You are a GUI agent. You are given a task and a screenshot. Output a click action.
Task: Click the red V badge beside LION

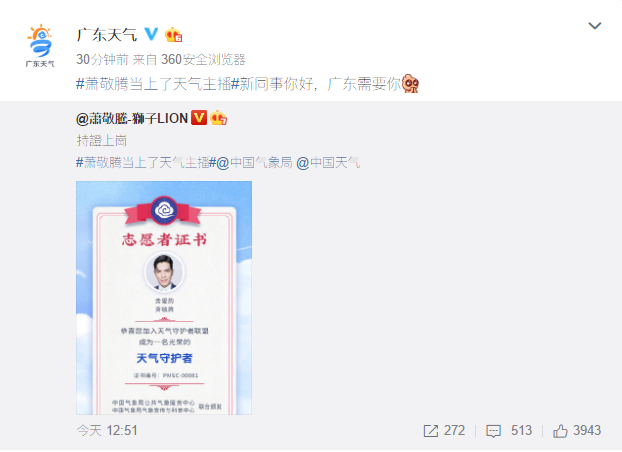pos(199,118)
